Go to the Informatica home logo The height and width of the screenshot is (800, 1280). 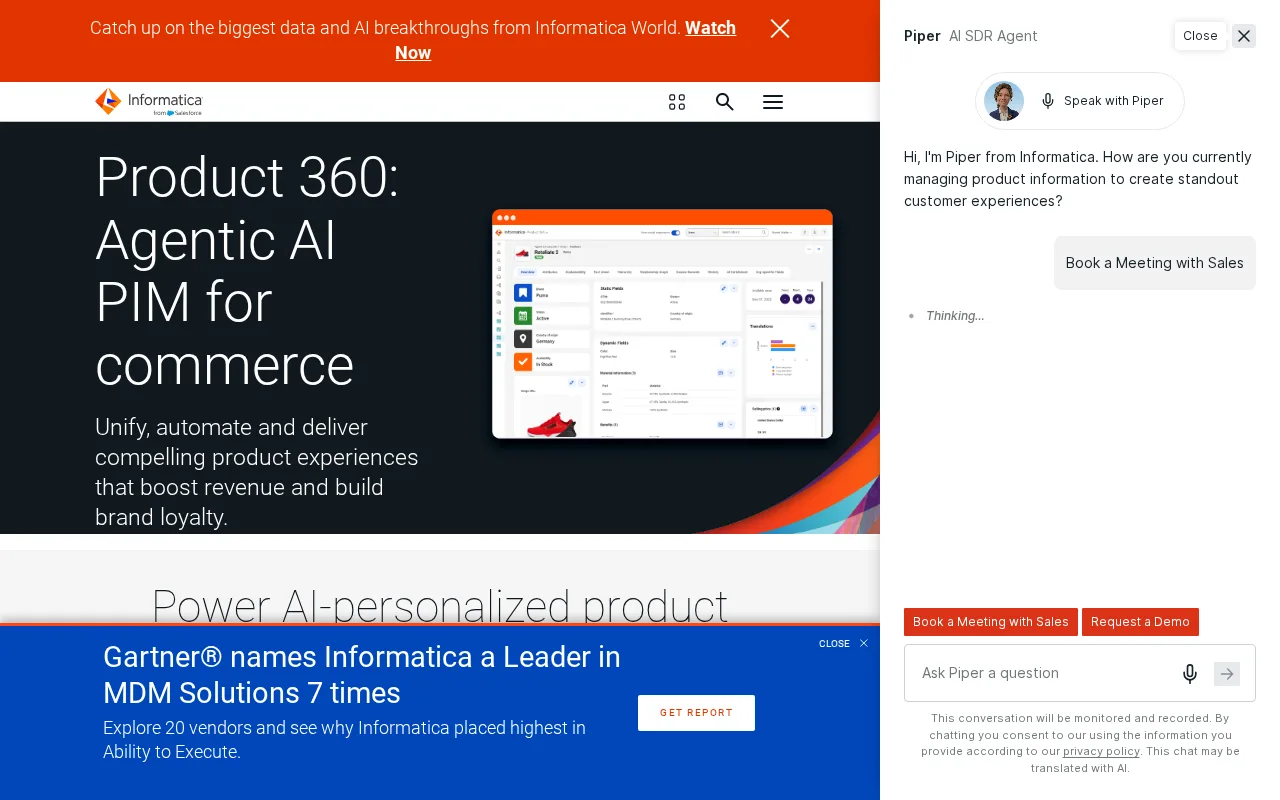point(148,101)
